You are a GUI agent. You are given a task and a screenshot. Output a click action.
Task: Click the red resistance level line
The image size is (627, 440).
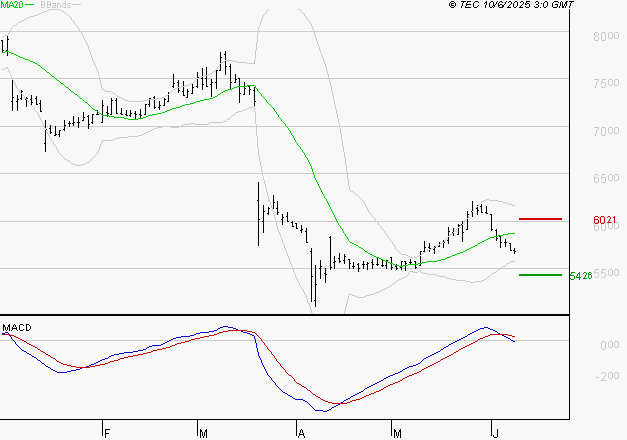540,219
